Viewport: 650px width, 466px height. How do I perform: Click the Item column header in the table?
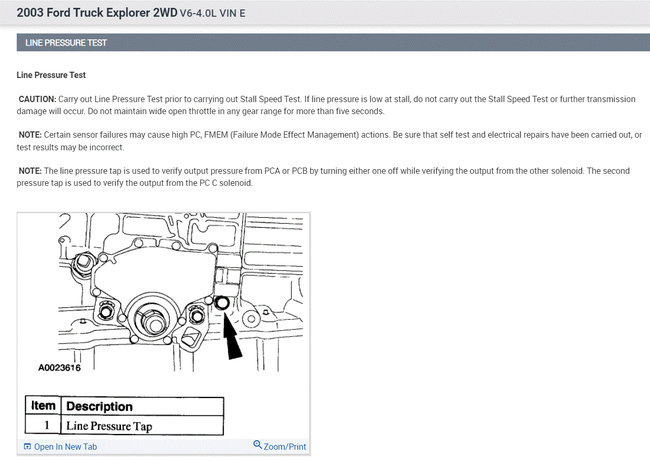[x=43, y=405]
